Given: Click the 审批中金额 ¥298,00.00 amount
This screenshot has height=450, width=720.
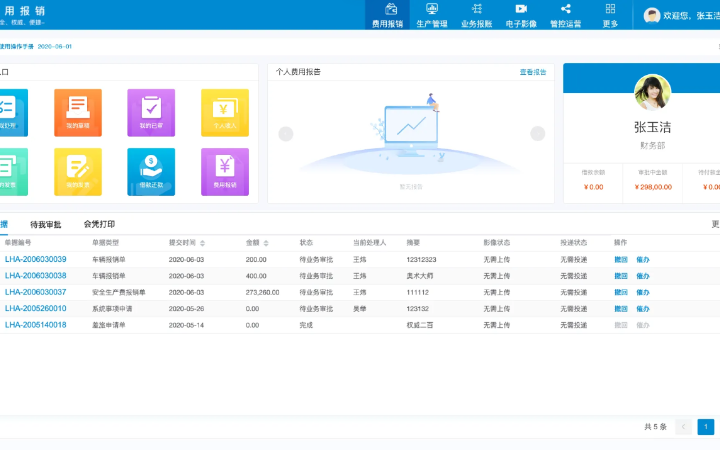Looking at the screenshot, I should pos(653,187).
